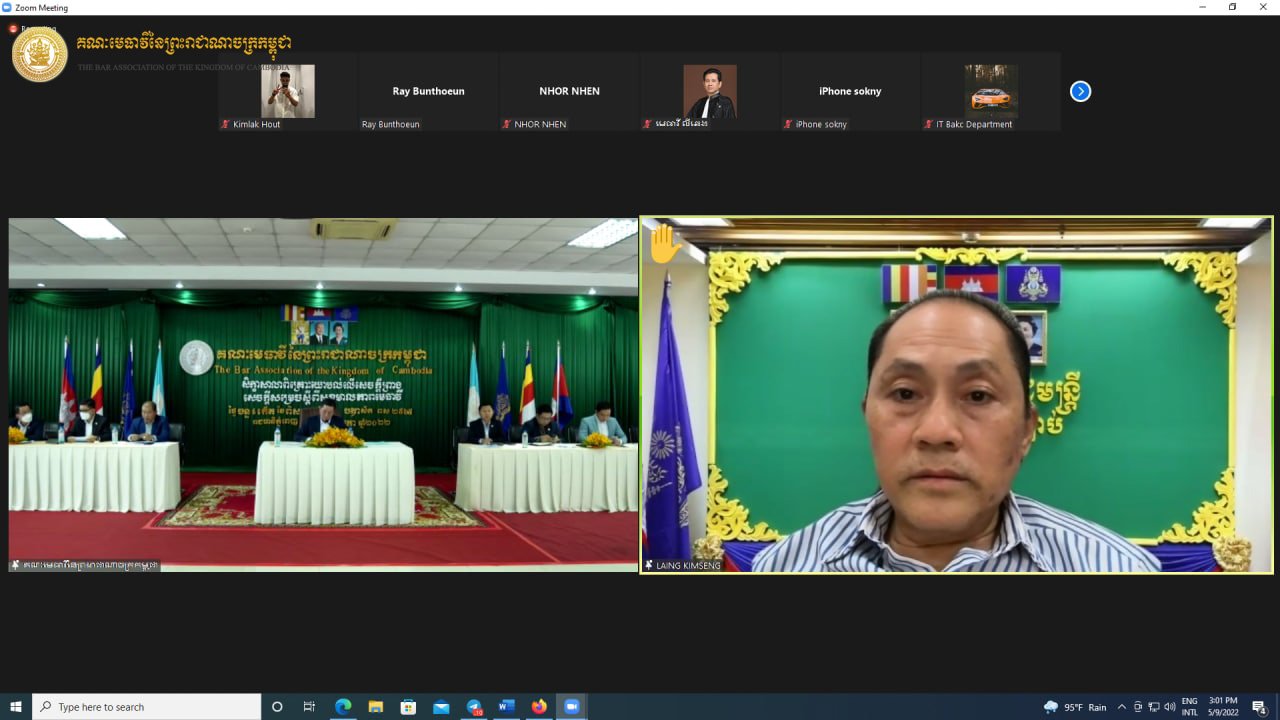Open the Windows Start menu

16,707
